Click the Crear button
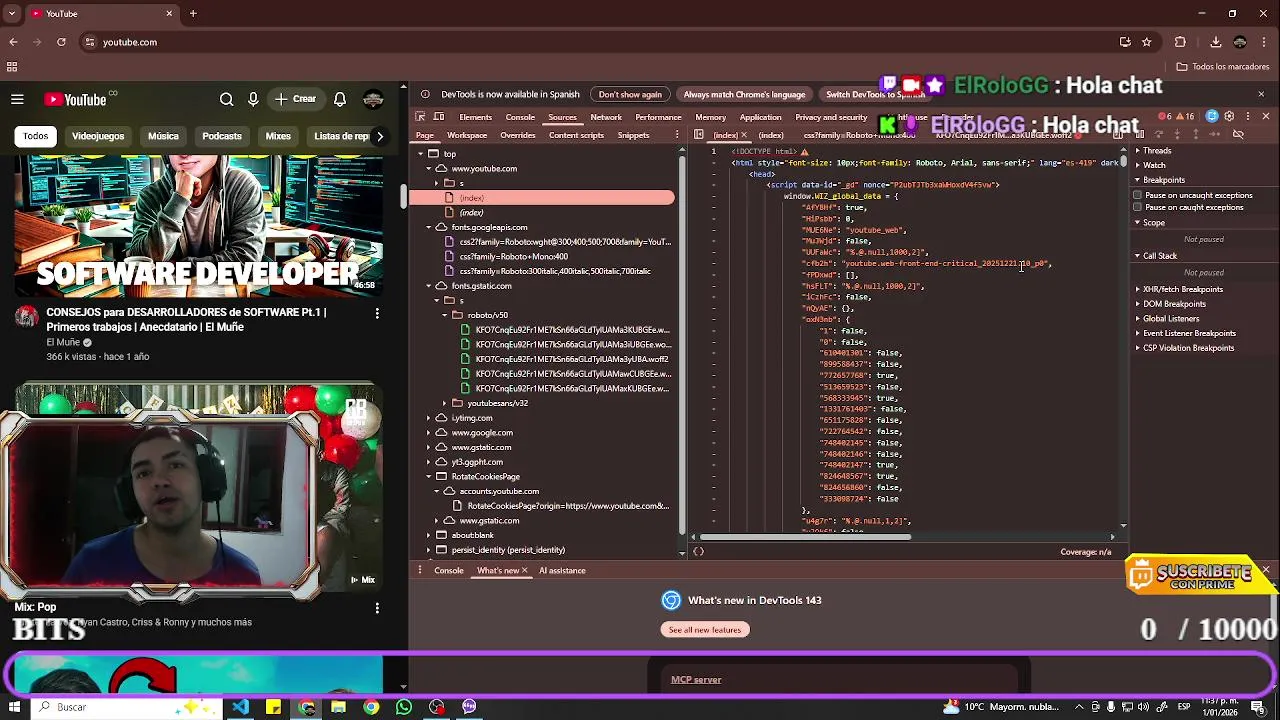1280x720 pixels. coord(296,99)
